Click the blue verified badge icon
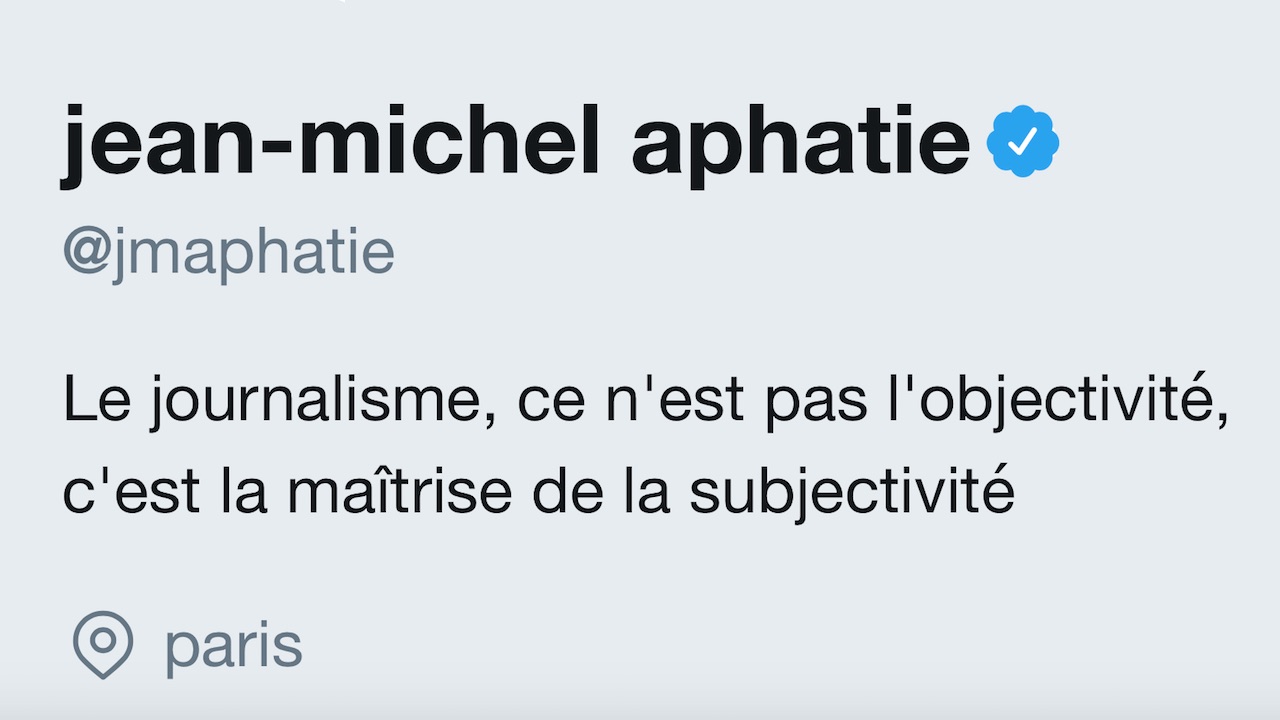This screenshot has width=1280, height=720. pyautogui.click(x=1023, y=143)
